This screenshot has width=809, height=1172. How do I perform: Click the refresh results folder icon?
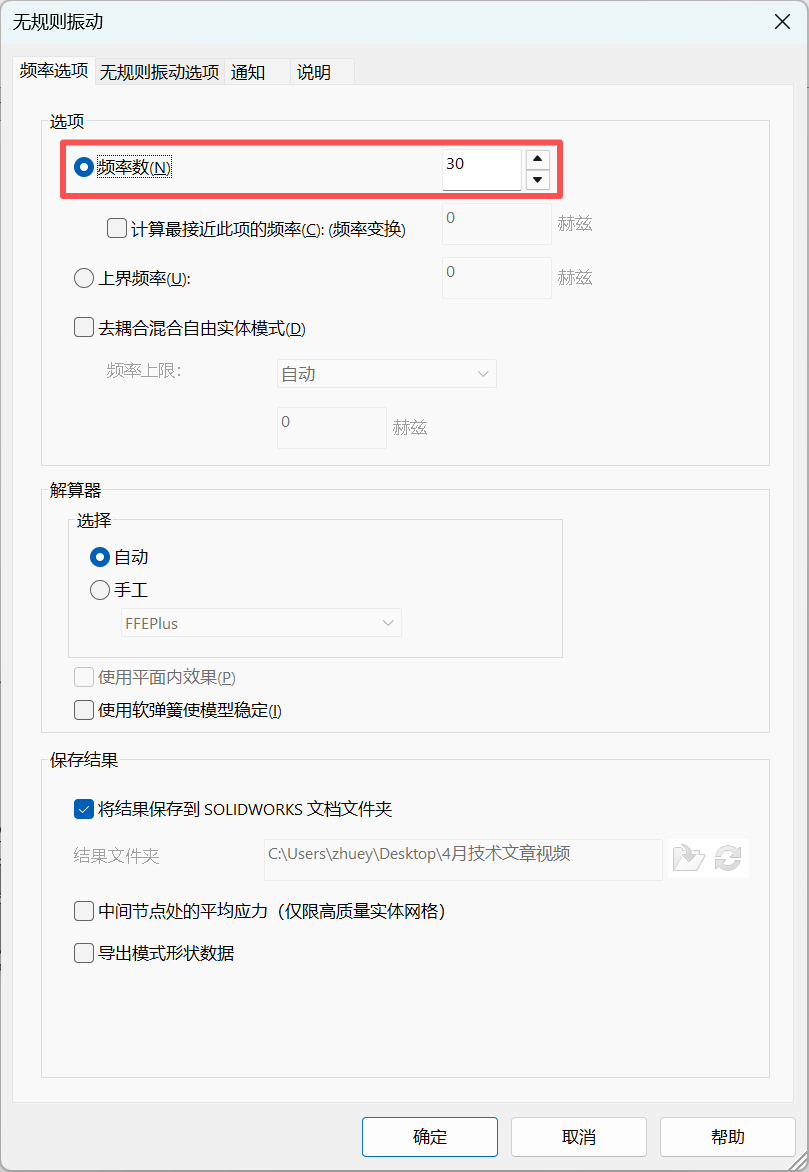[728, 857]
